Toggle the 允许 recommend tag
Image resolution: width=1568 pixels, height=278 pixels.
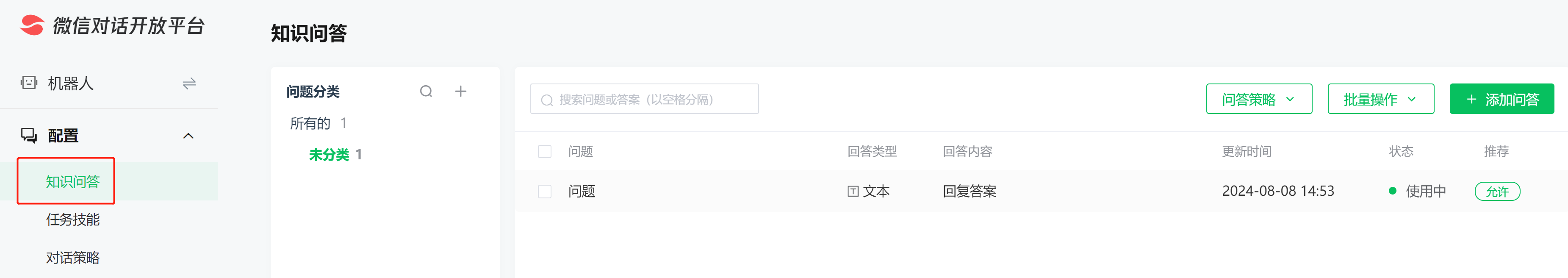pyautogui.click(x=1497, y=192)
